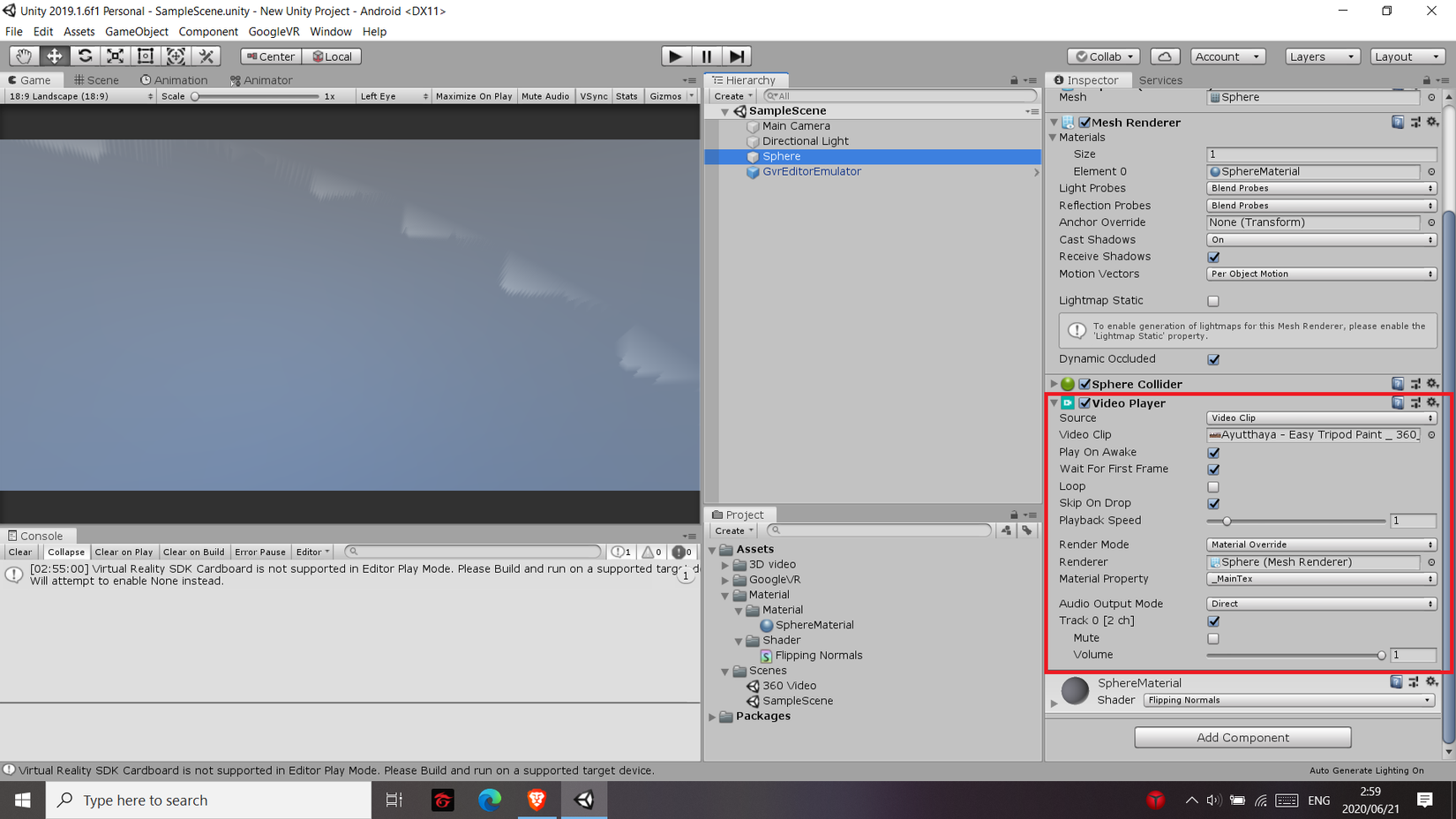
Task: Open the Cast Shadows dropdown
Action: (x=1321, y=240)
